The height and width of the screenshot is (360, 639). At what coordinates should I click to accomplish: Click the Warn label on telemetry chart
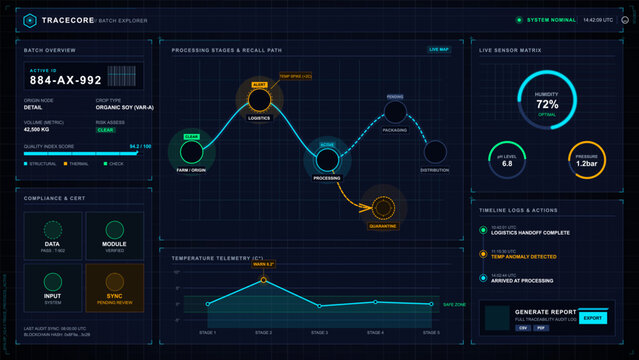tap(264, 264)
